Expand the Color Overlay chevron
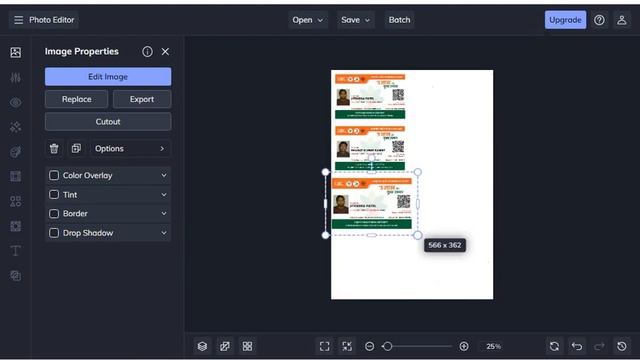 pos(164,176)
